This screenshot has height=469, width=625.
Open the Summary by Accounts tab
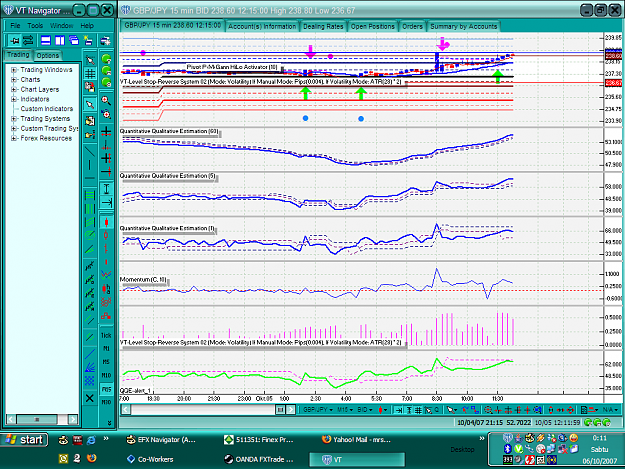pos(463,26)
